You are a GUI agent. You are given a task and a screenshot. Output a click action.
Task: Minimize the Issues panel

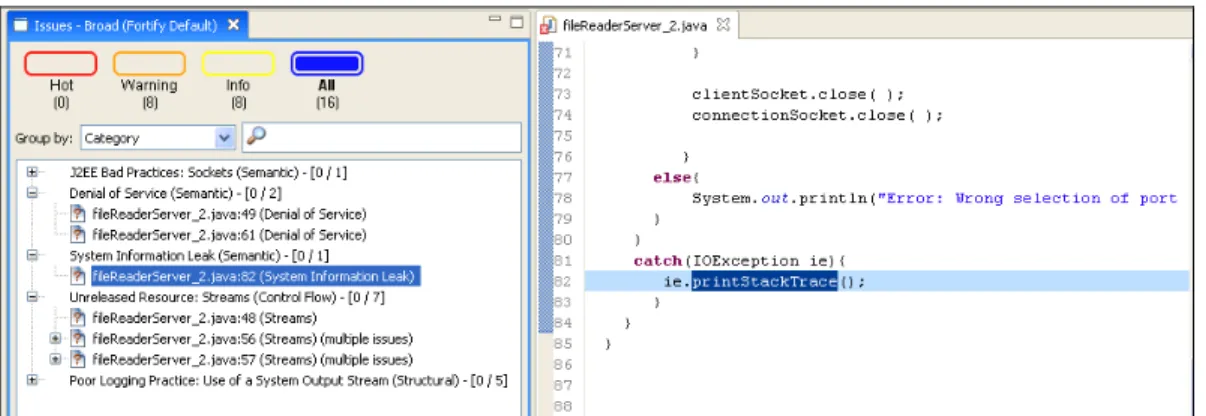tap(495, 20)
